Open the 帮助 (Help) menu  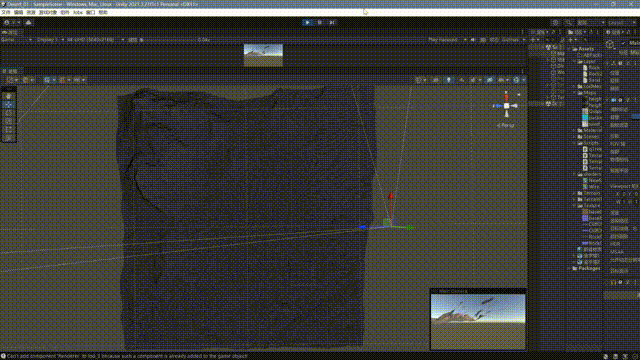103,13
